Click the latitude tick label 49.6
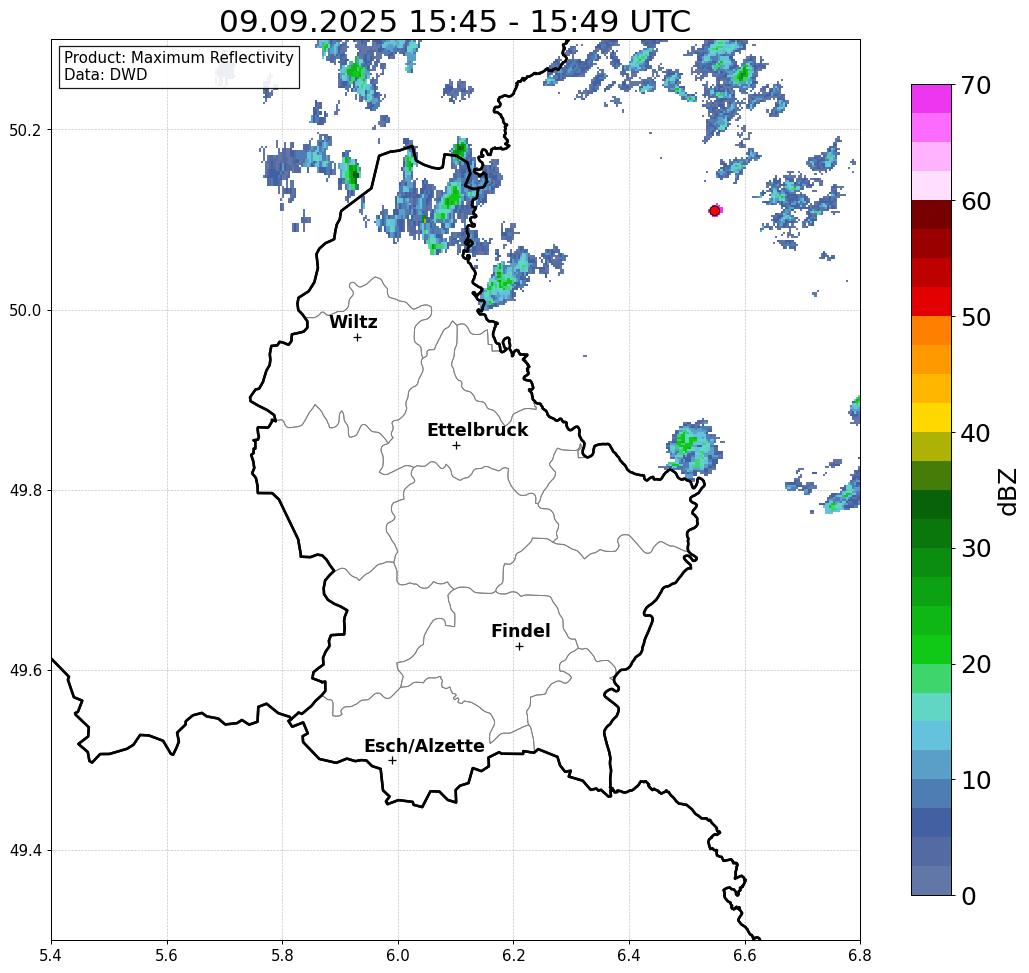The image size is (1029, 973). coord(25,671)
